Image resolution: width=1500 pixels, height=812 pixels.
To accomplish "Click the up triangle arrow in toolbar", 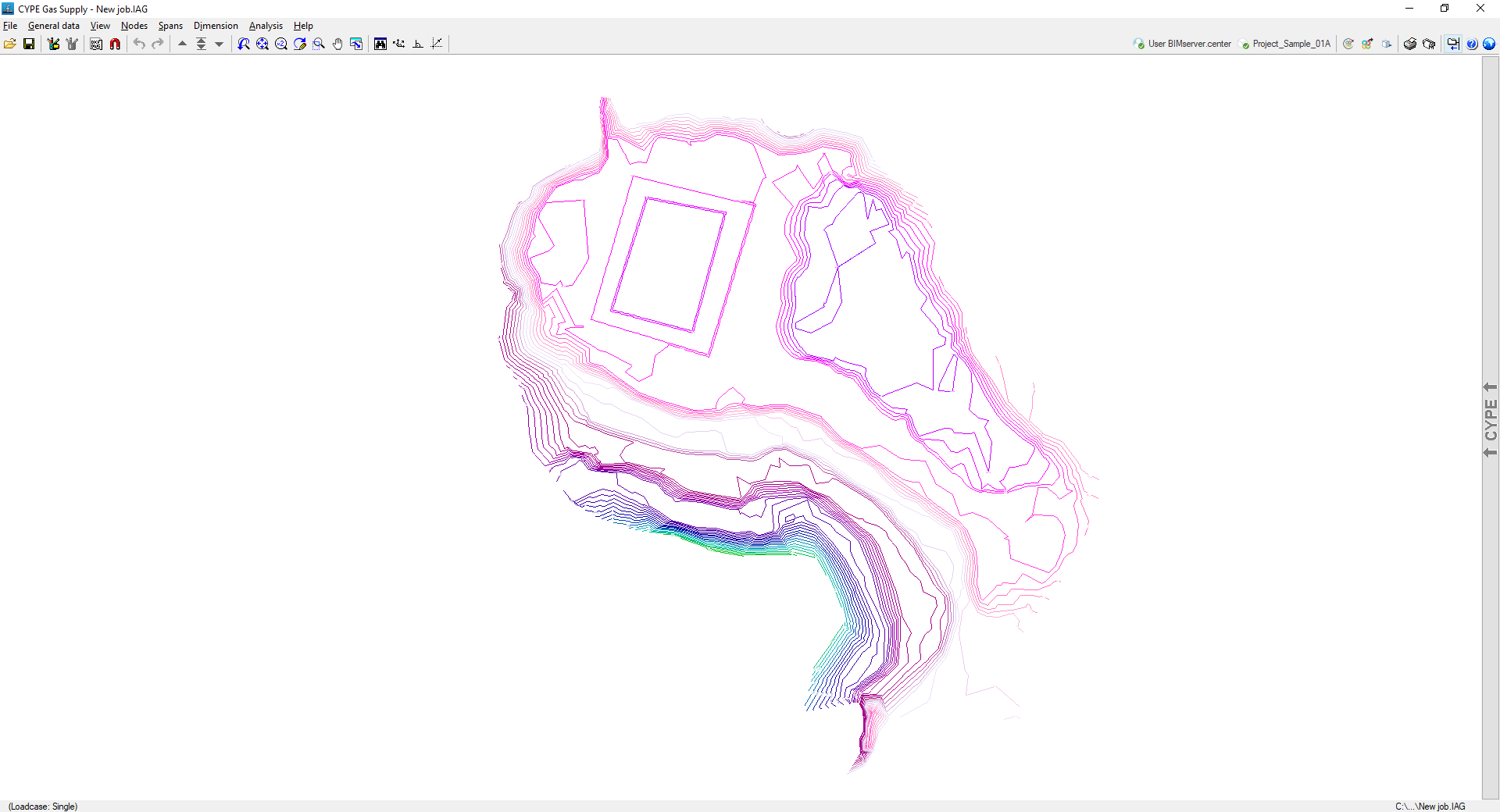I will point(182,44).
